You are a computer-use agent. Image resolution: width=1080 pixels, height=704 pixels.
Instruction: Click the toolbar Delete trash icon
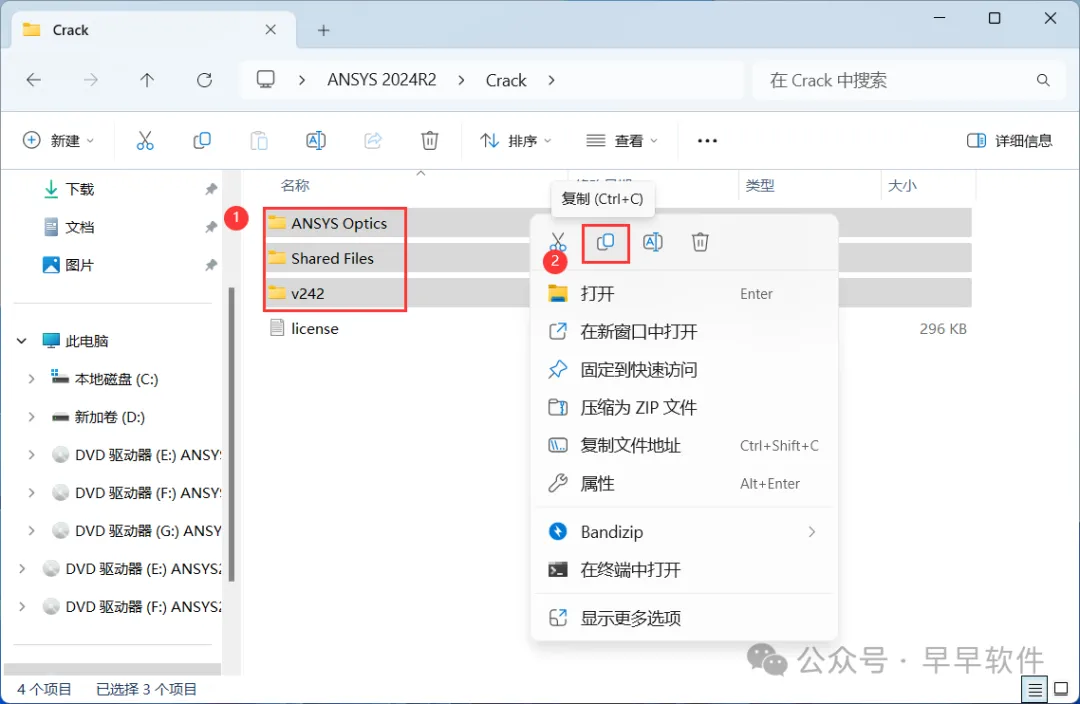click(x=430, y=141)
